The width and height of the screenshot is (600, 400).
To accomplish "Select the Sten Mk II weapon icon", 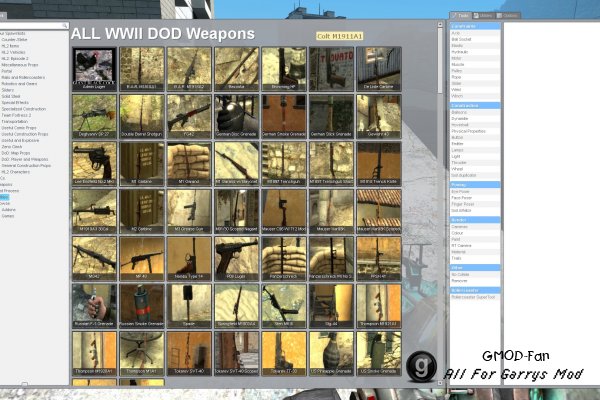I will click(x=284, y=306).
